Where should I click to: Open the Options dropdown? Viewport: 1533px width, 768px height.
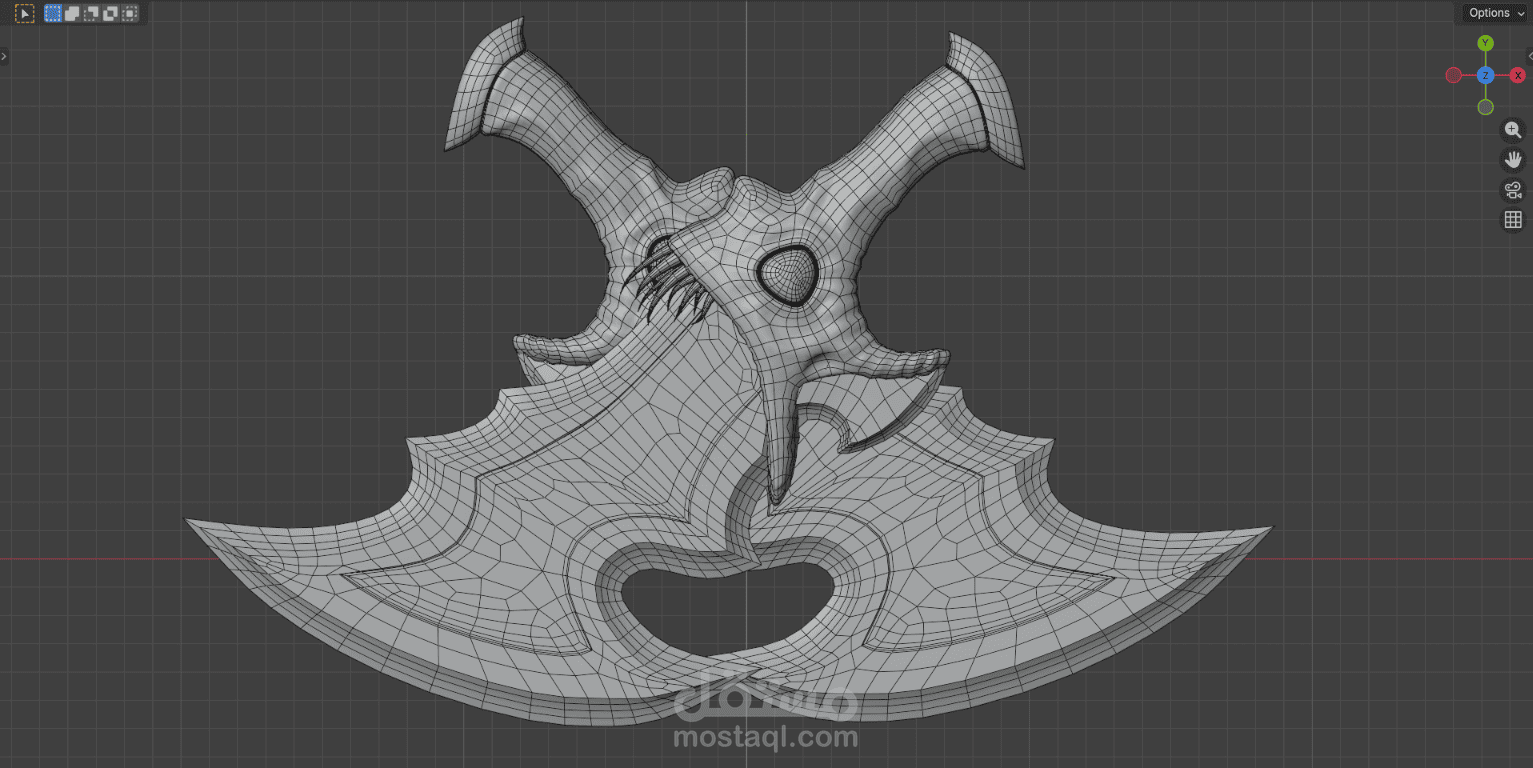(x=1495, y=13)
